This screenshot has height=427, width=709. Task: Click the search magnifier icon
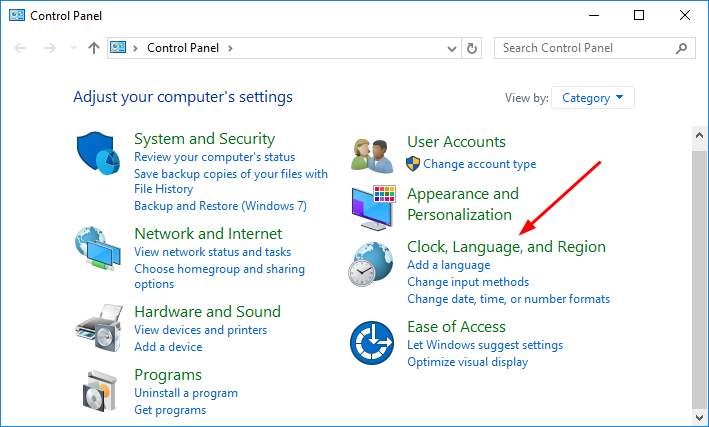point(681,48)
